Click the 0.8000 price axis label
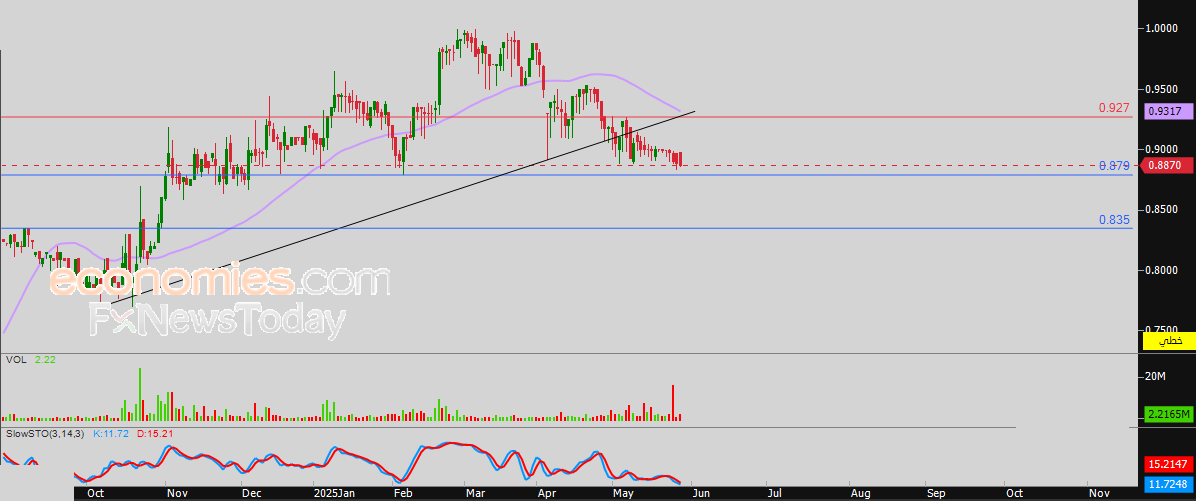Image resolution: width=1196 pixels, height=501 pixels. point(1162,269)
